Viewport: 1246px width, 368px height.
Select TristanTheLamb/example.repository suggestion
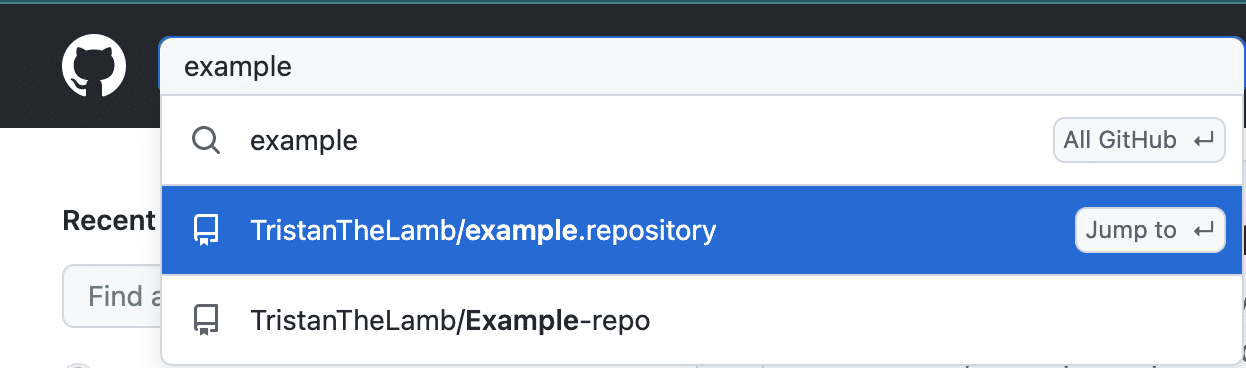702,231
